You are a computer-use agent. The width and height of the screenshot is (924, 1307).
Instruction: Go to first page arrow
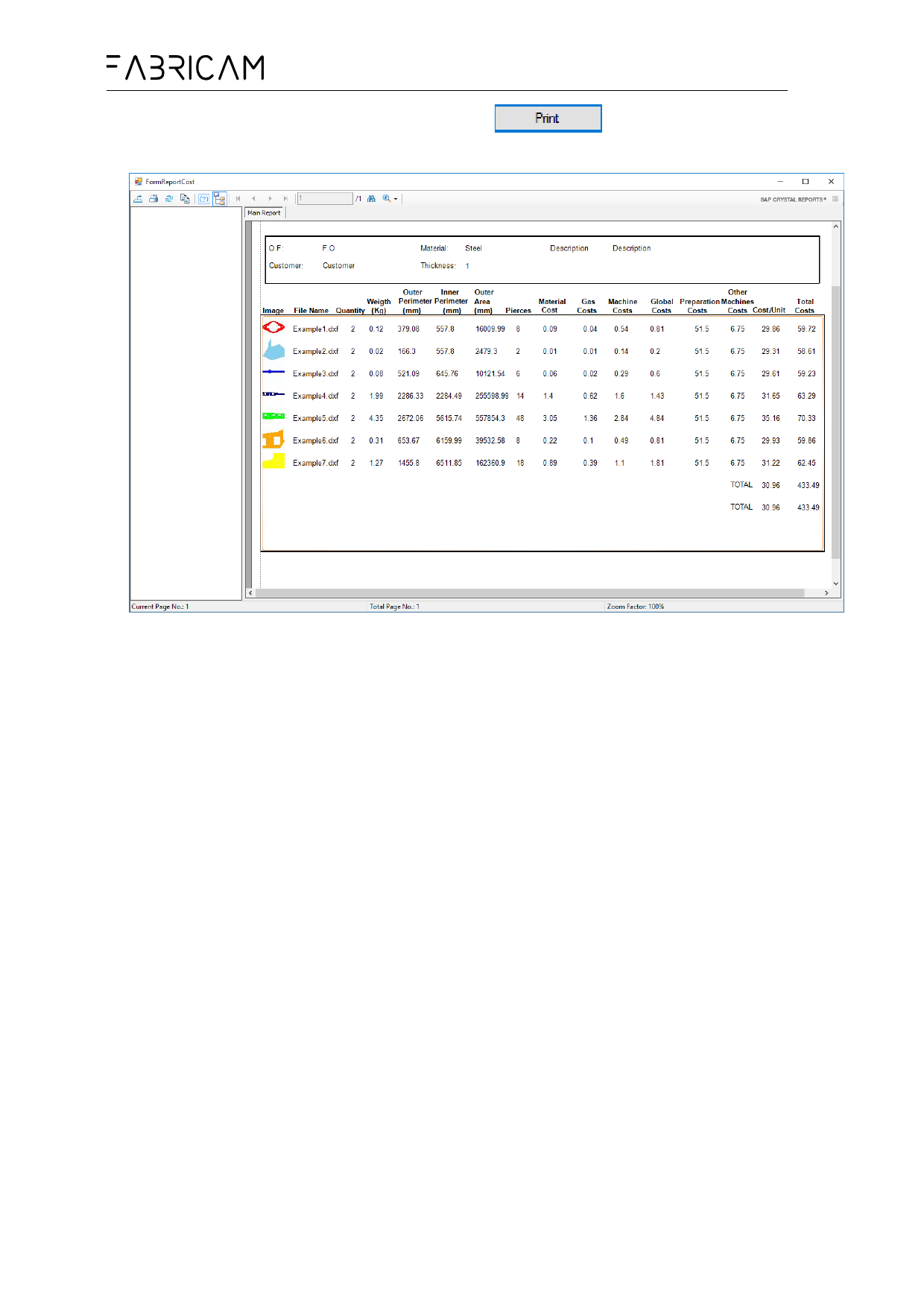(x=238, y=199)
